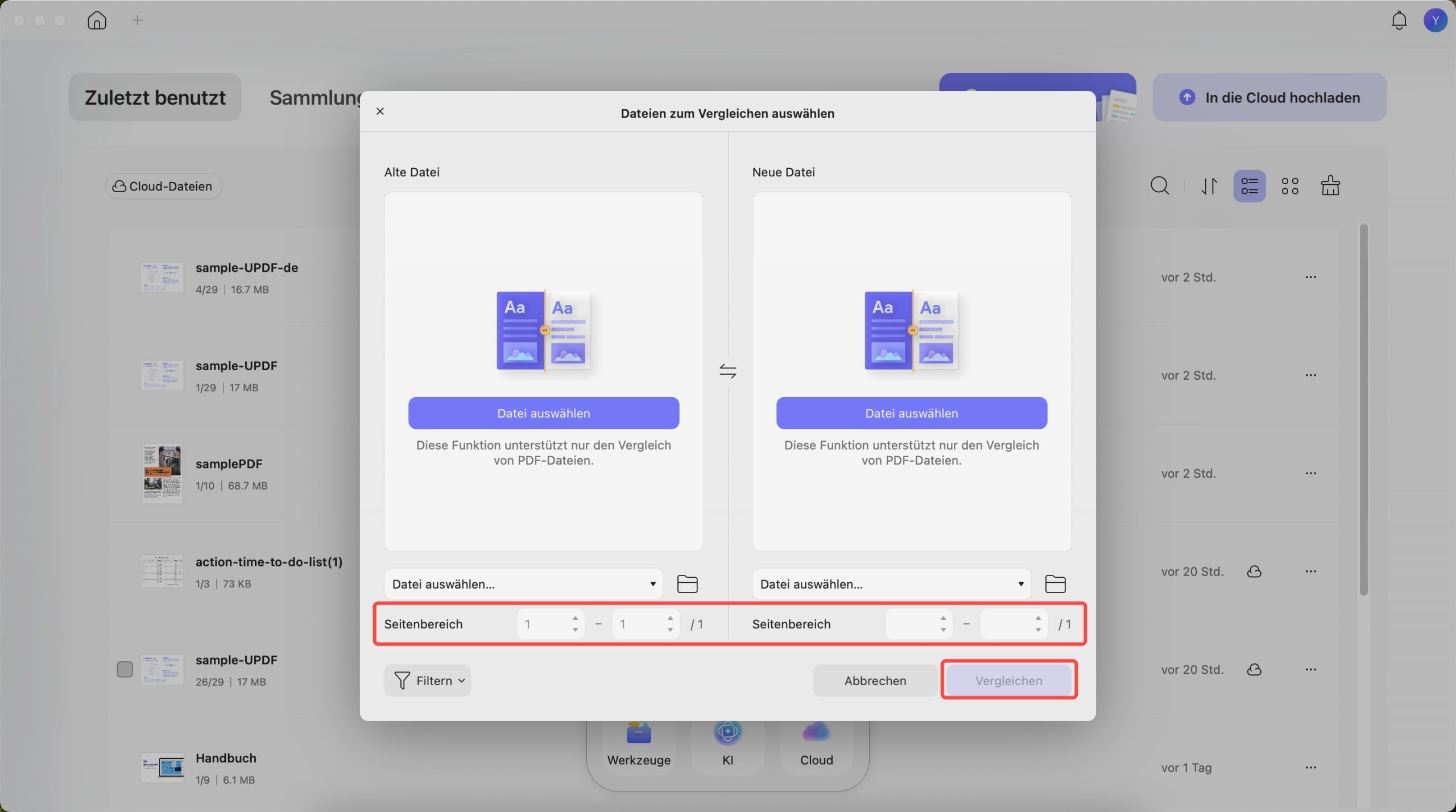The width and height of the screenshot is (1456, 812).
Task: Select the Sammlung tab
Action: click(x=316, y=97)
